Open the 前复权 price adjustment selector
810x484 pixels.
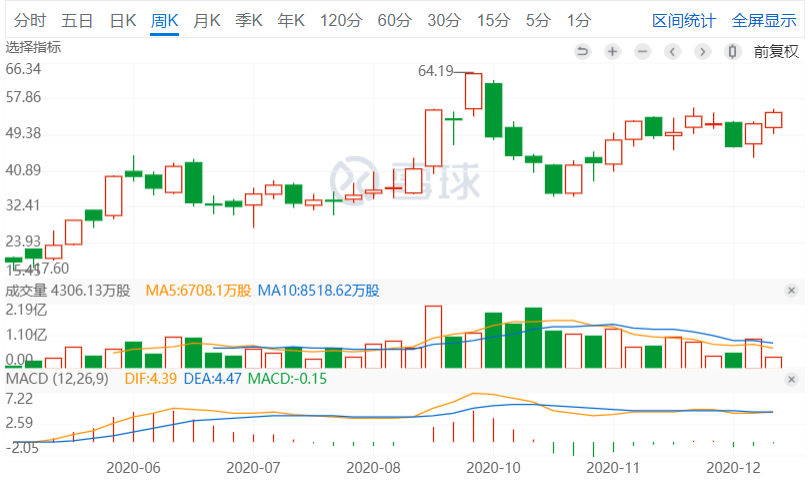click(776, 51)
